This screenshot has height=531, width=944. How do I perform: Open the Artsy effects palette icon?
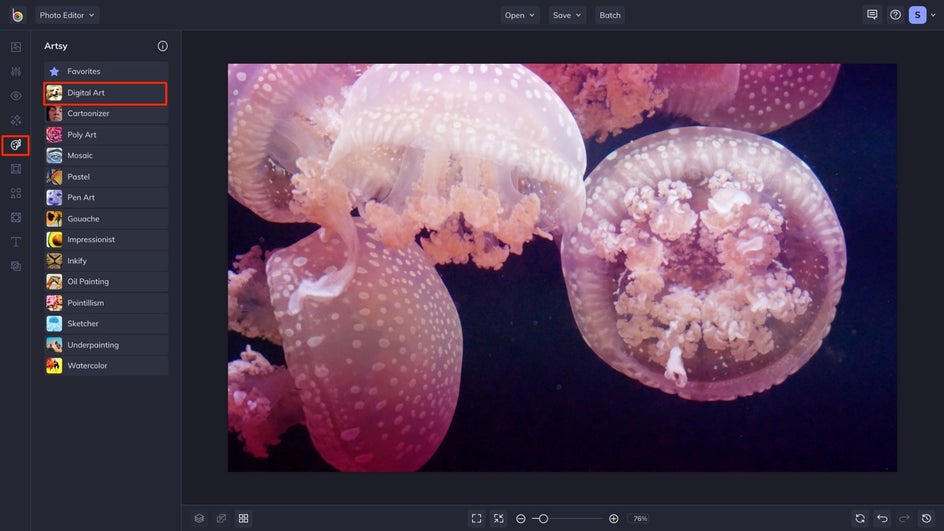pos(15,145)
